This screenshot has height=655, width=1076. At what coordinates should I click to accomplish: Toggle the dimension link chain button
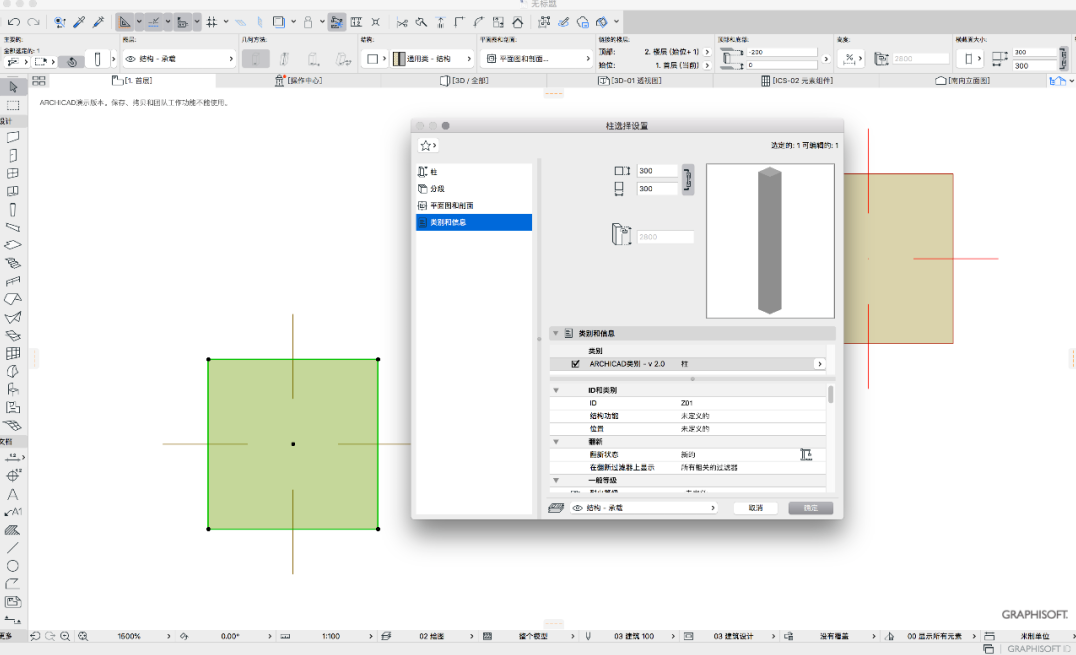click(x=688, y=180)
